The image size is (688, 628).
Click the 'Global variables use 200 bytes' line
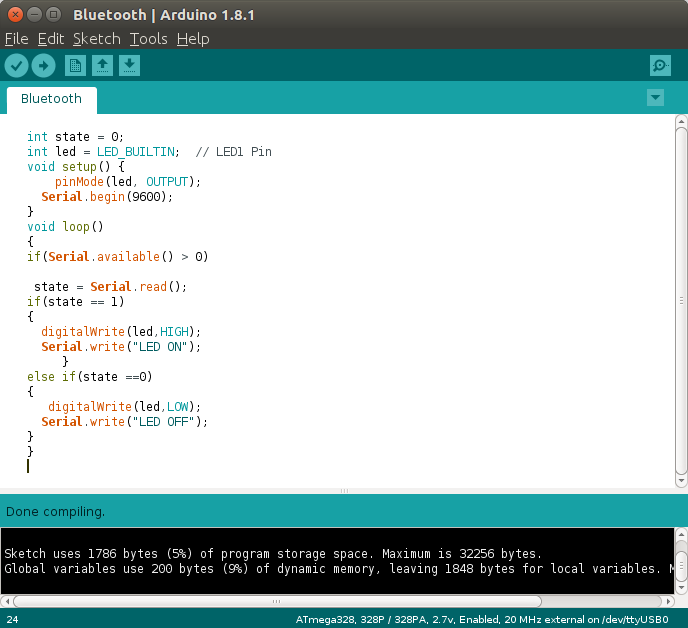[x=338, y=569]
